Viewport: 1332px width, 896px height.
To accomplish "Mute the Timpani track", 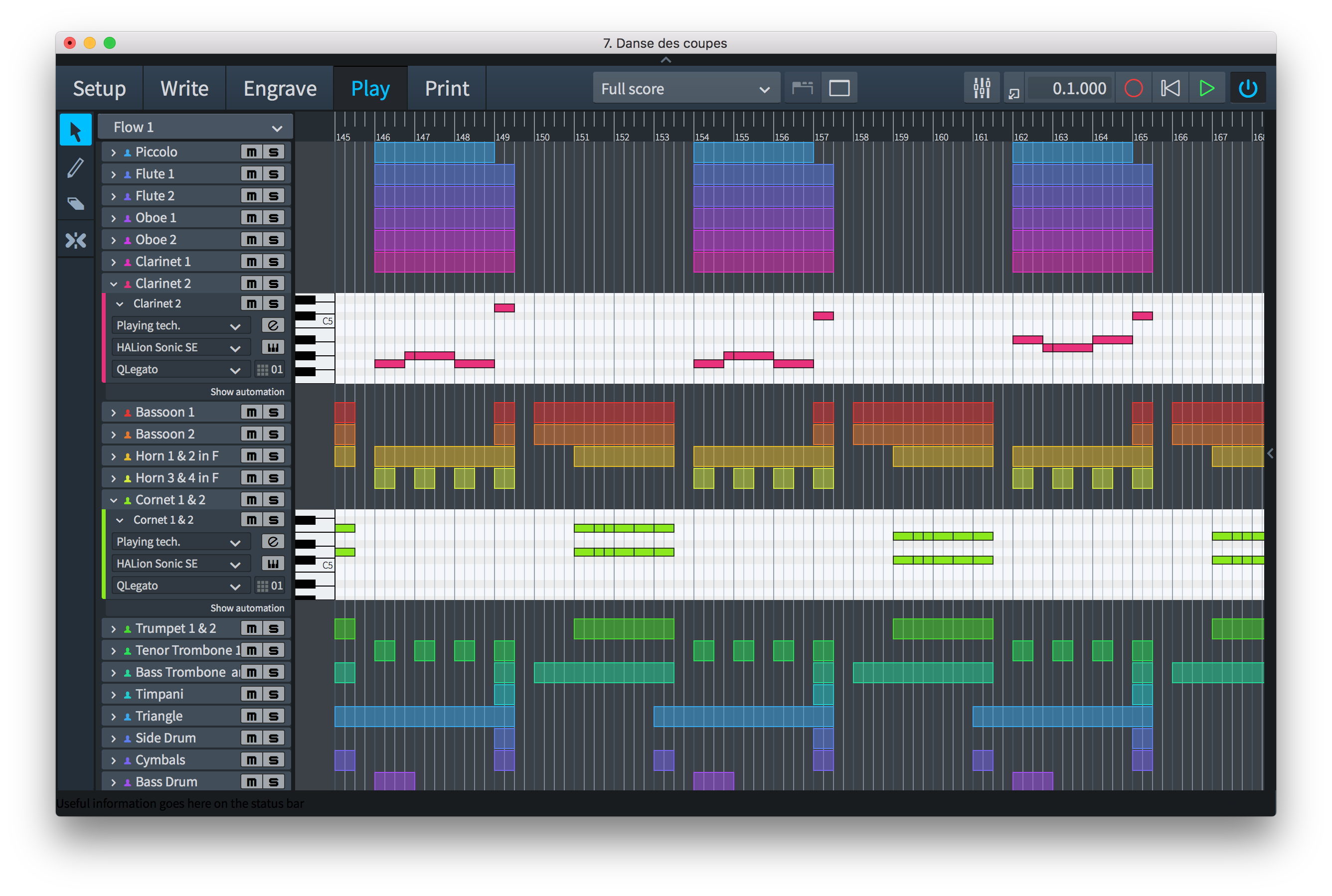I will pos(252,694).
